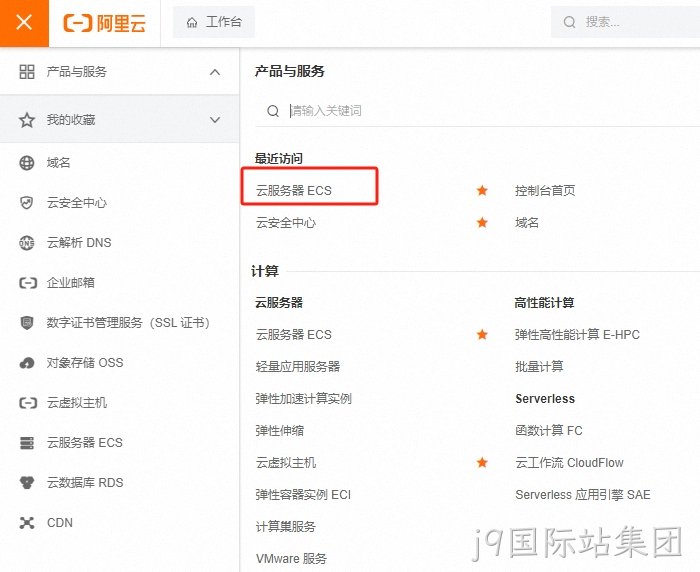This screenshot has width=700, height=572.
Task: Toggle favorite star for 弹性高性能计算 E-HPC
Action: point(482,334)
